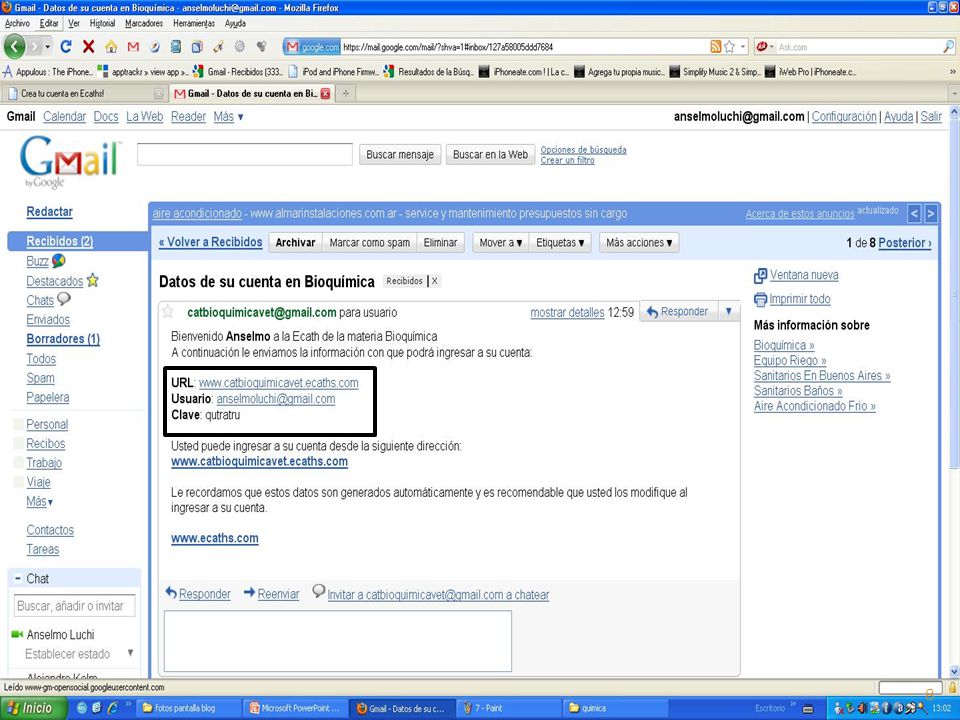This screenshot has height=720, width=960.
Task: Open the Configuración link
Action: [844, 116]
